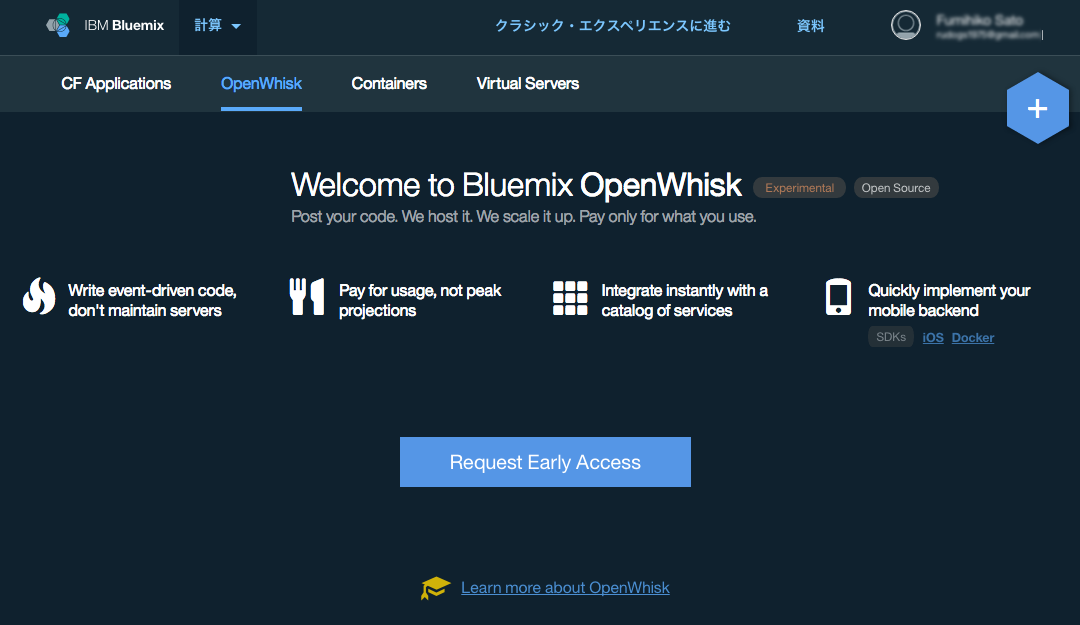Click the Experimental badge

coord(799,187)
